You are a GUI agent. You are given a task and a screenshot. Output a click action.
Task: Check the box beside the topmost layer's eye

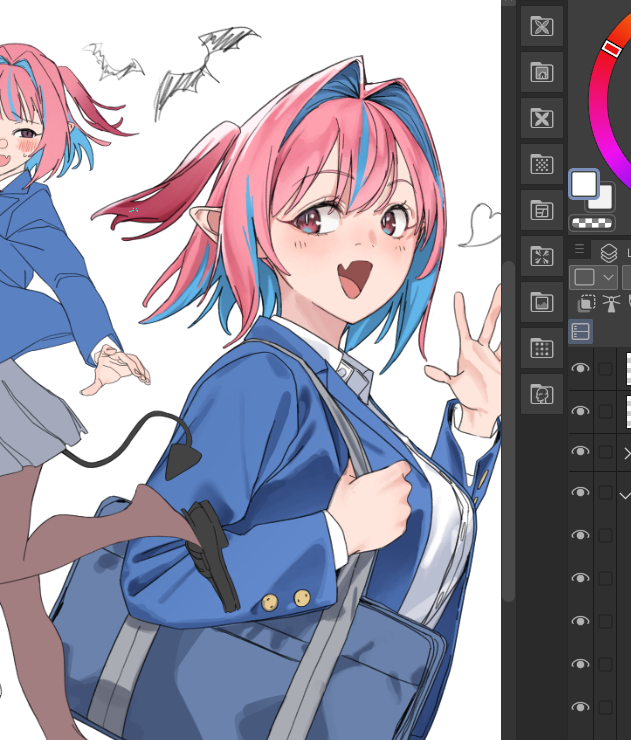tap(606, 369)
